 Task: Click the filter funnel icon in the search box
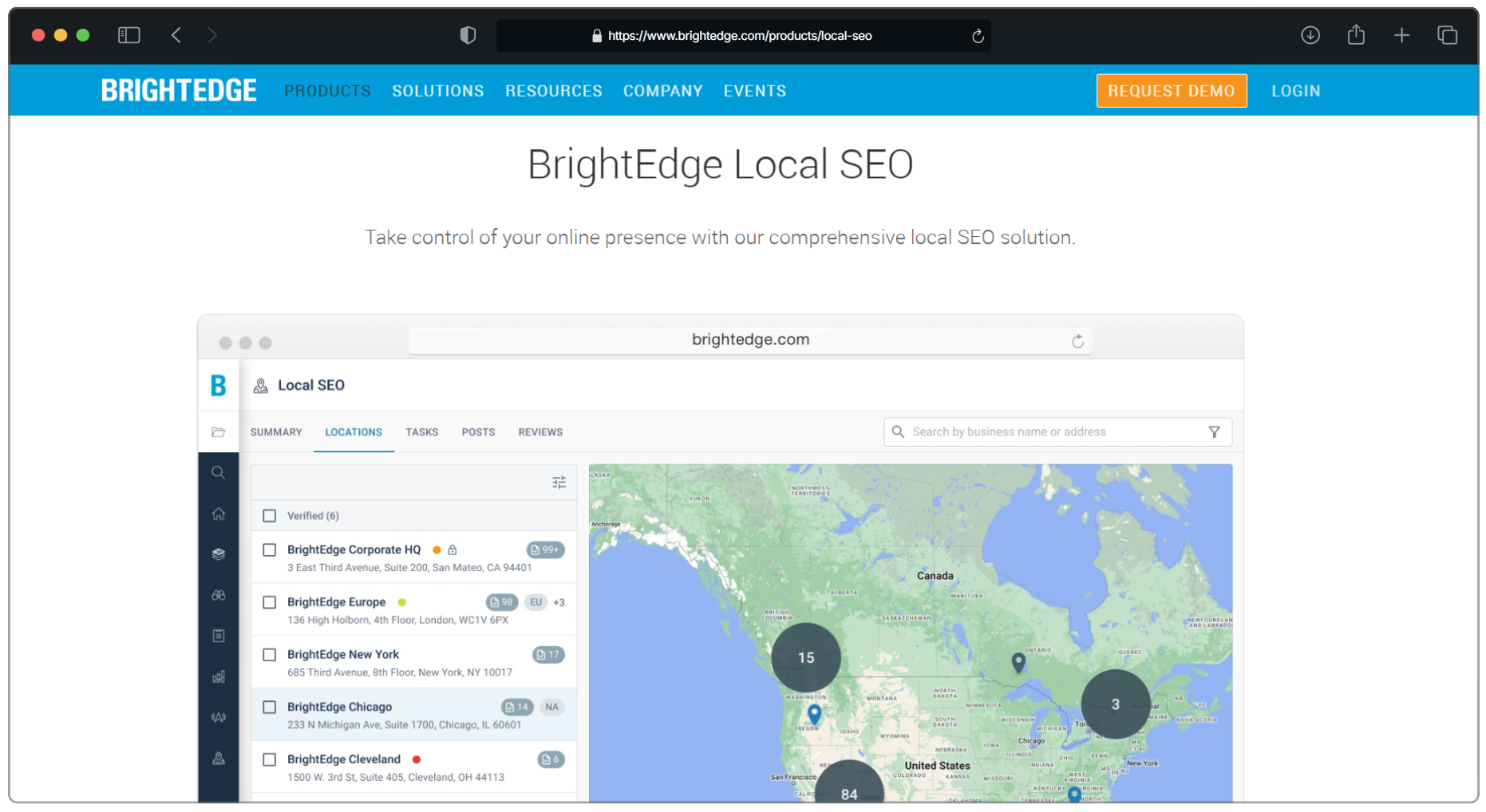(x=1214, y=432)
